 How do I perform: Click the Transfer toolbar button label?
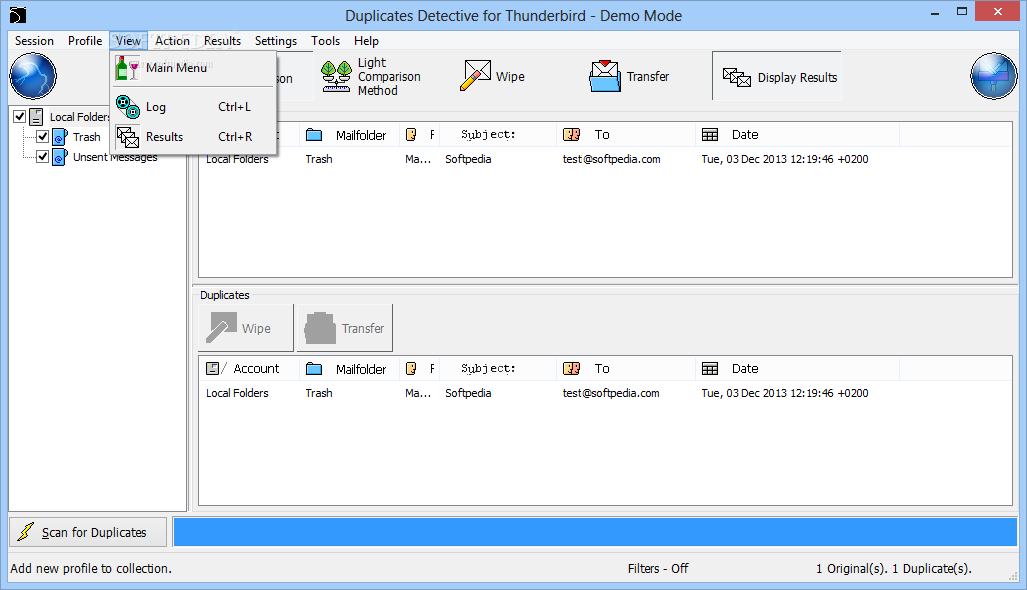coord(648,77)
